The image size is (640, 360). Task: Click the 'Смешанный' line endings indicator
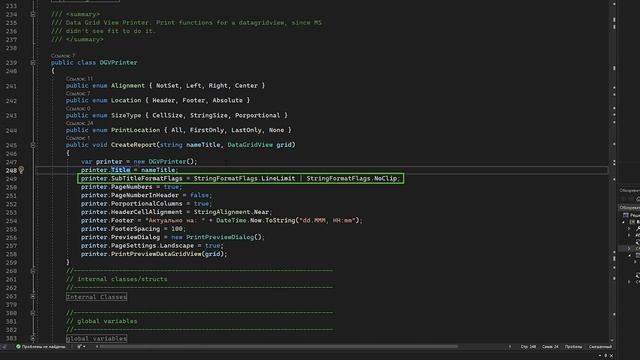[x=600, y=347]
